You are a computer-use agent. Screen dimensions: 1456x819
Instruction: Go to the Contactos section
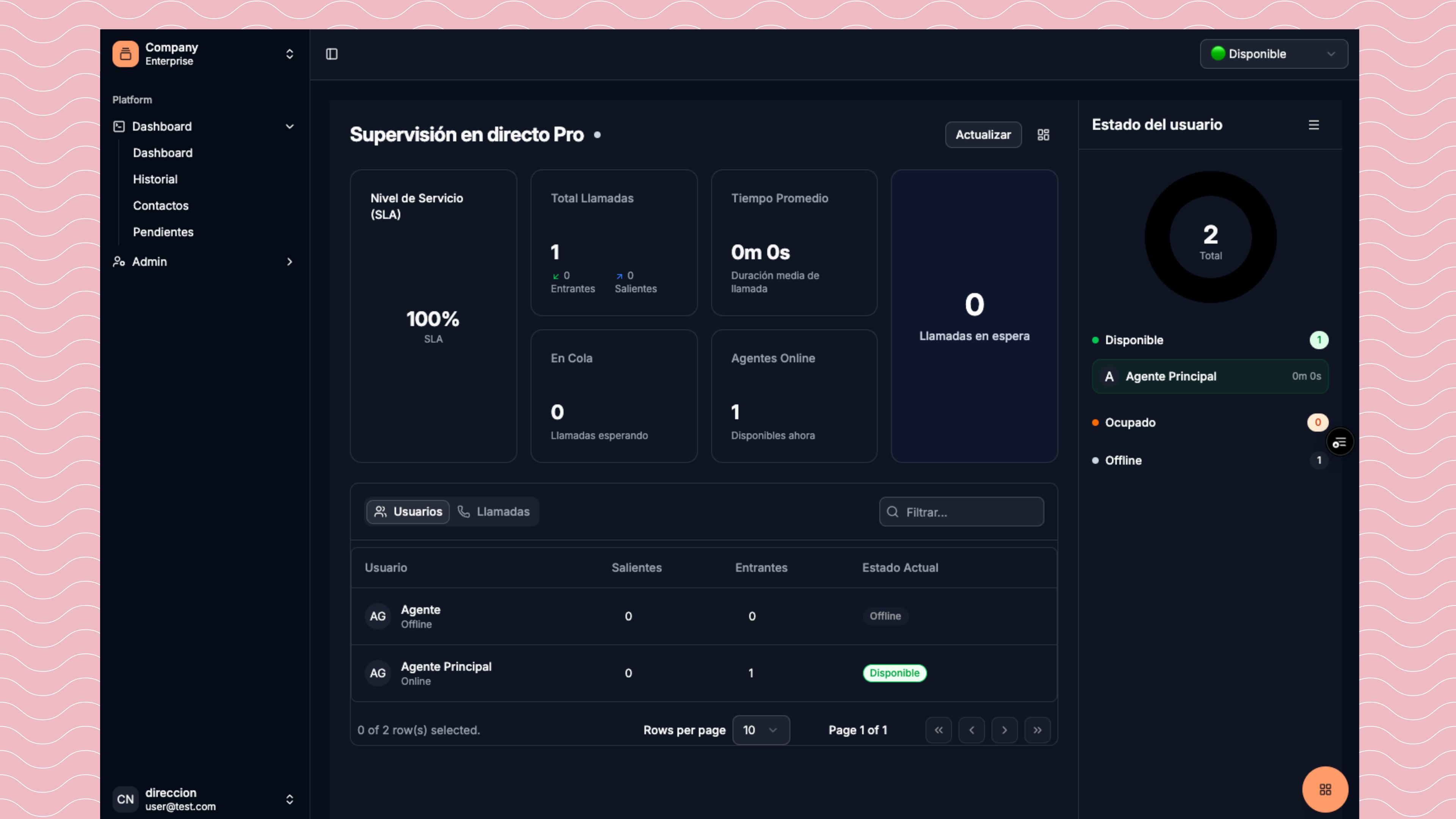pos(160,206)
